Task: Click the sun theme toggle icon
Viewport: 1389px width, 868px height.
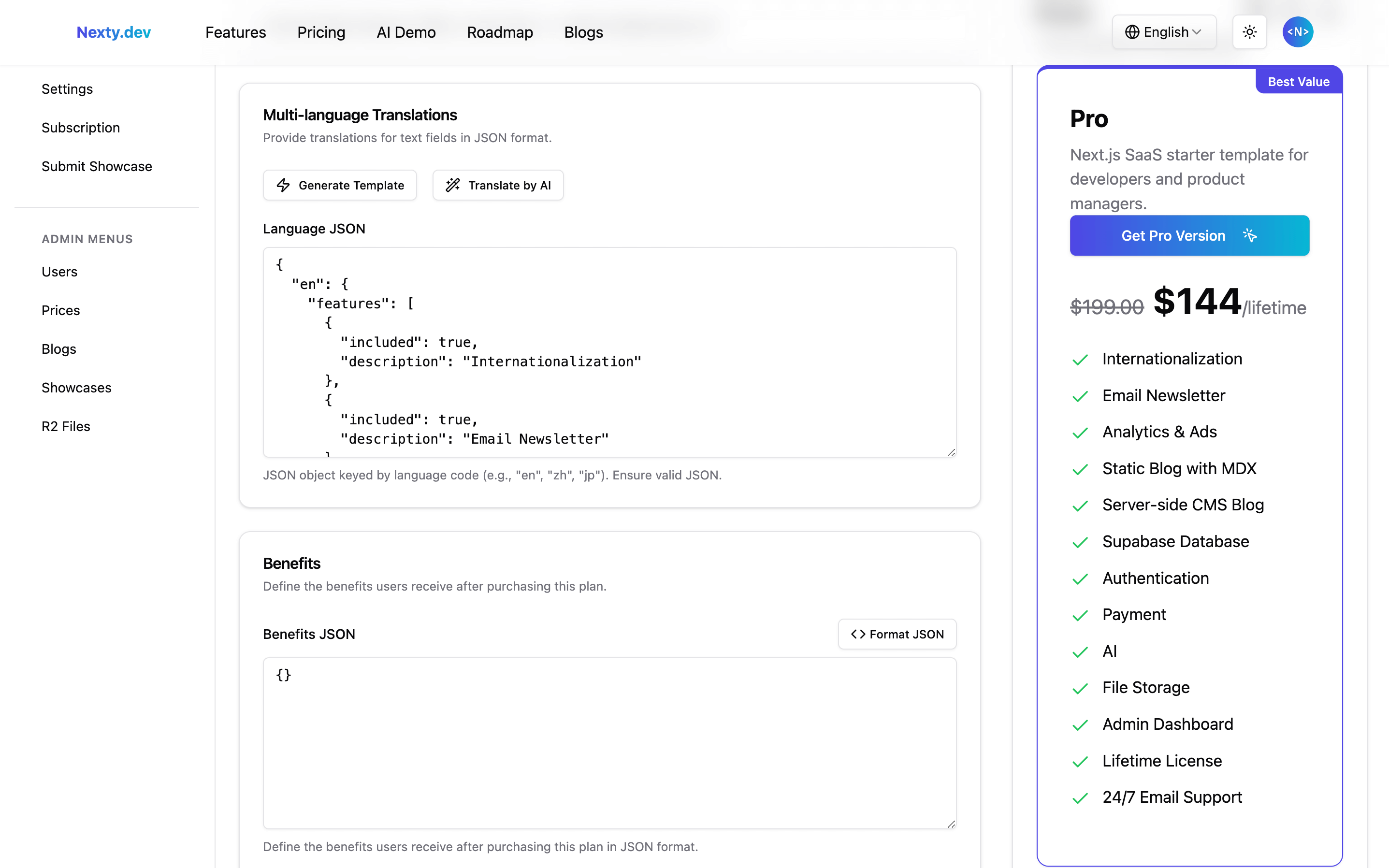Action: click(x=1249, y=32)
